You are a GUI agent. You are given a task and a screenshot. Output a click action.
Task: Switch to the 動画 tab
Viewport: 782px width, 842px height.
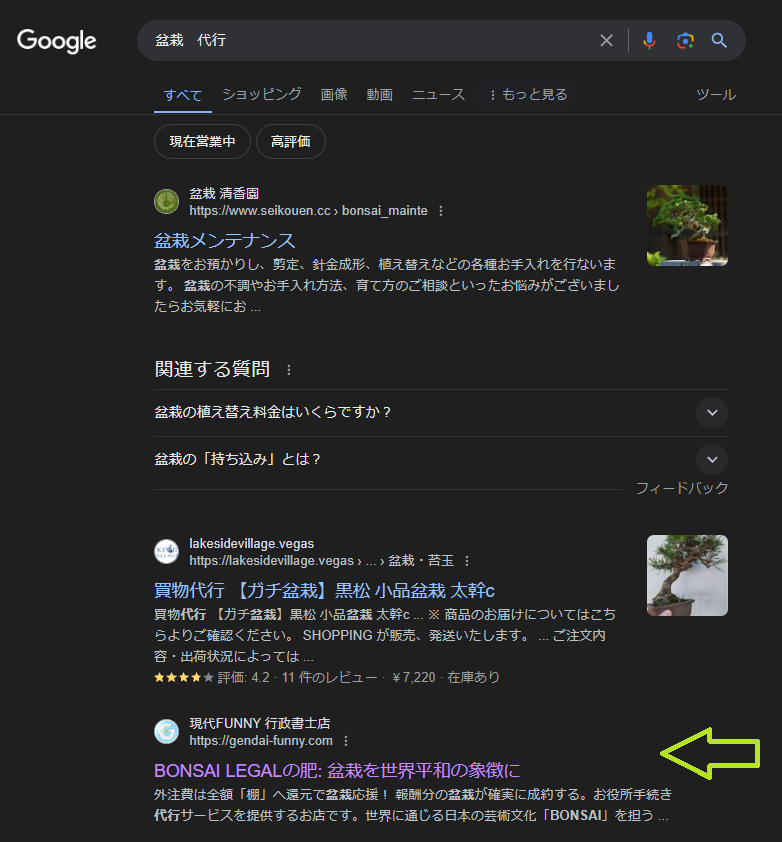(379, 95)
